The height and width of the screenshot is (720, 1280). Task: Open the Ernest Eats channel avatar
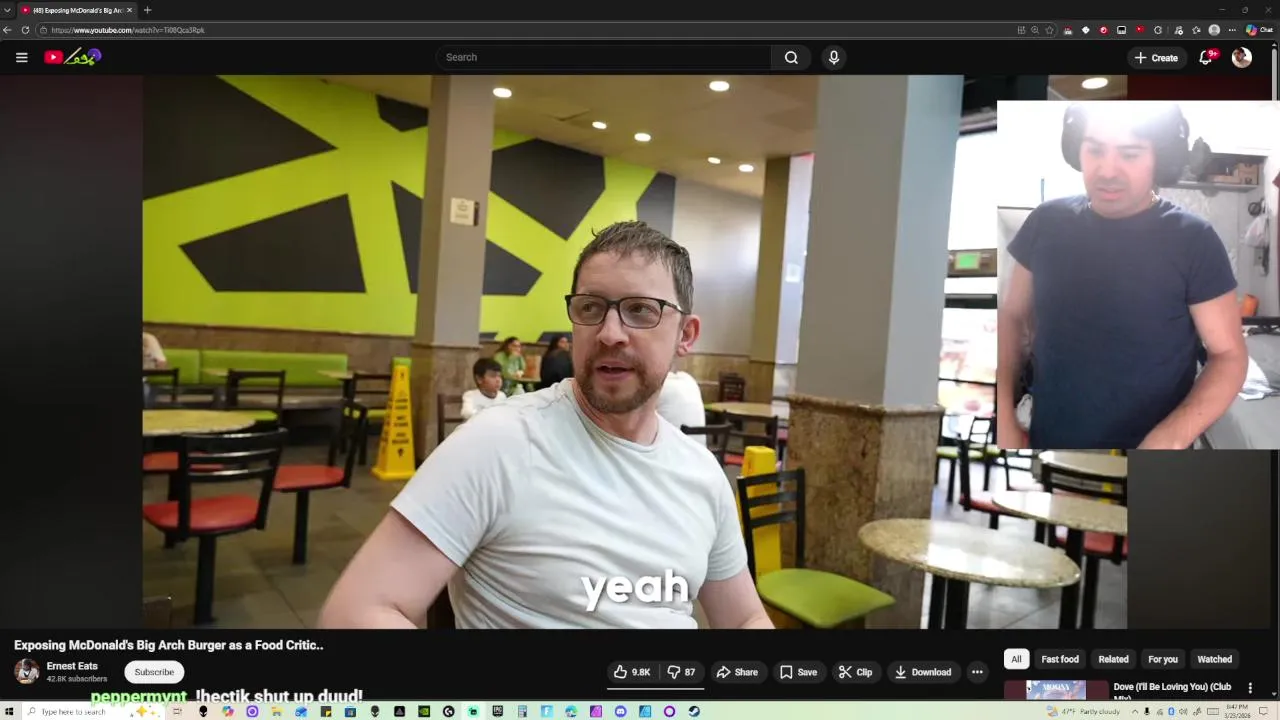coord(27,671)
